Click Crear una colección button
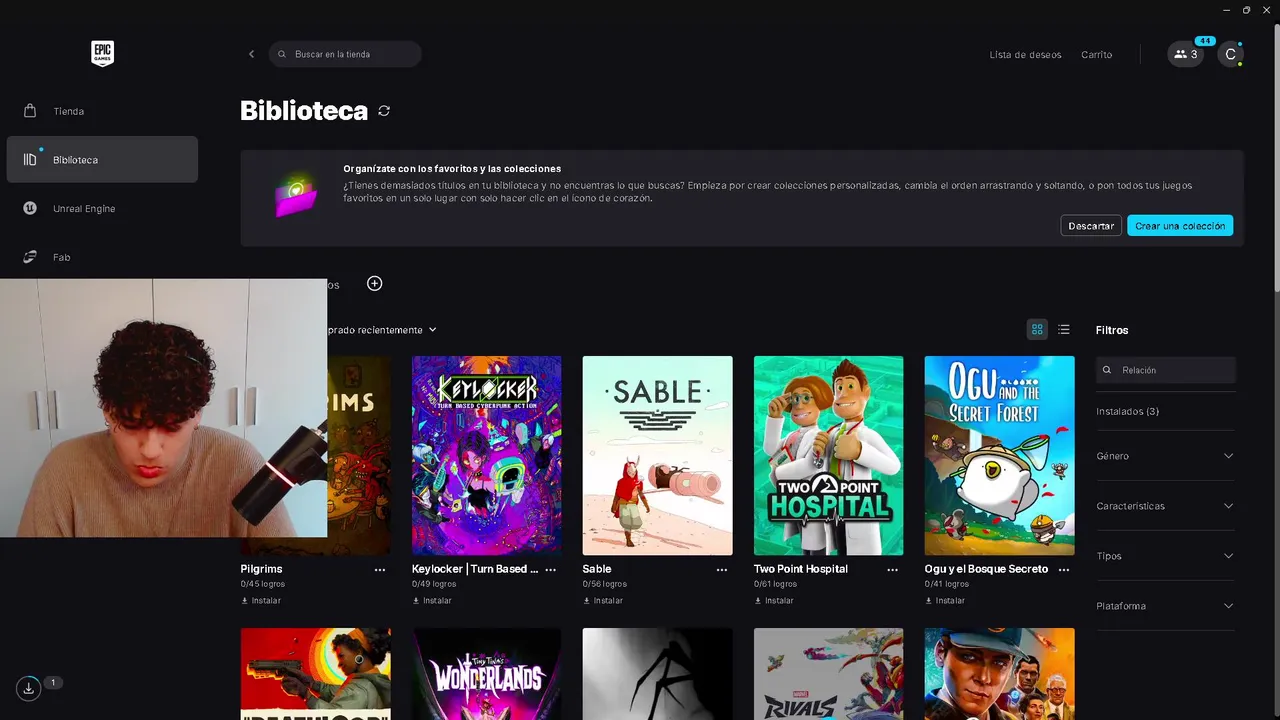1280x720 pixels. point(1180,226)
